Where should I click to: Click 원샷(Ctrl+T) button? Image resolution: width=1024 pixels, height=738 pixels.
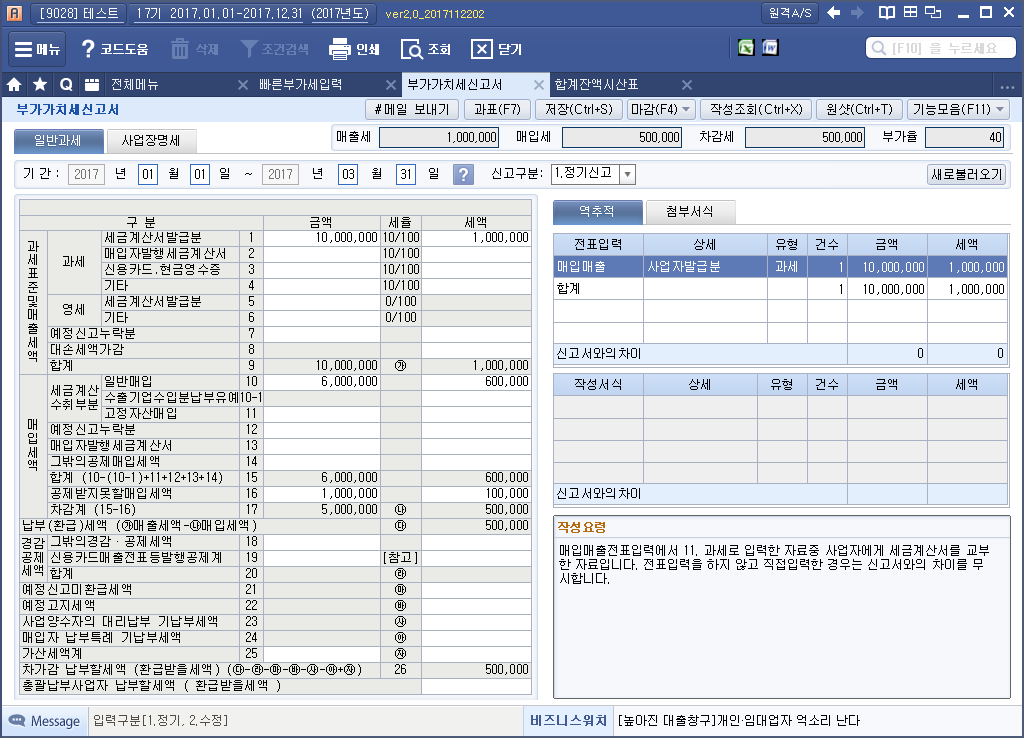pos(859,110)
